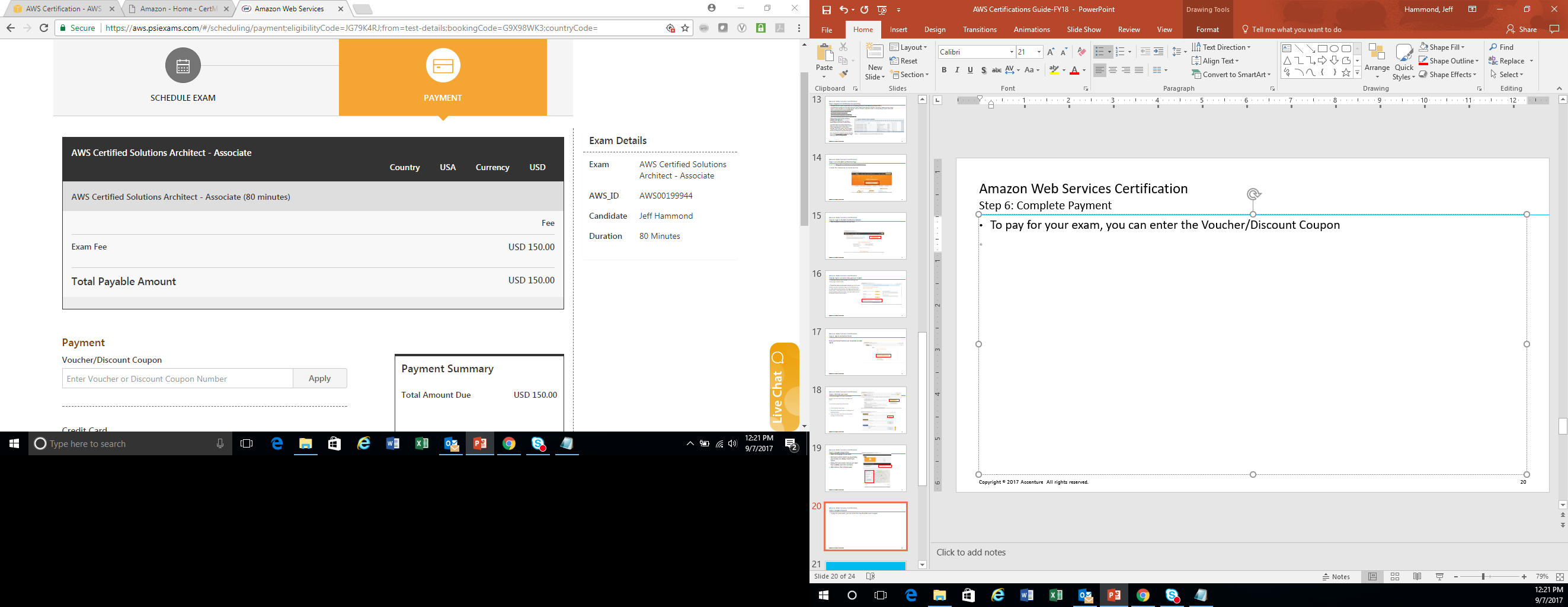Click the Decrease List Level icon

pos(1145,52)
